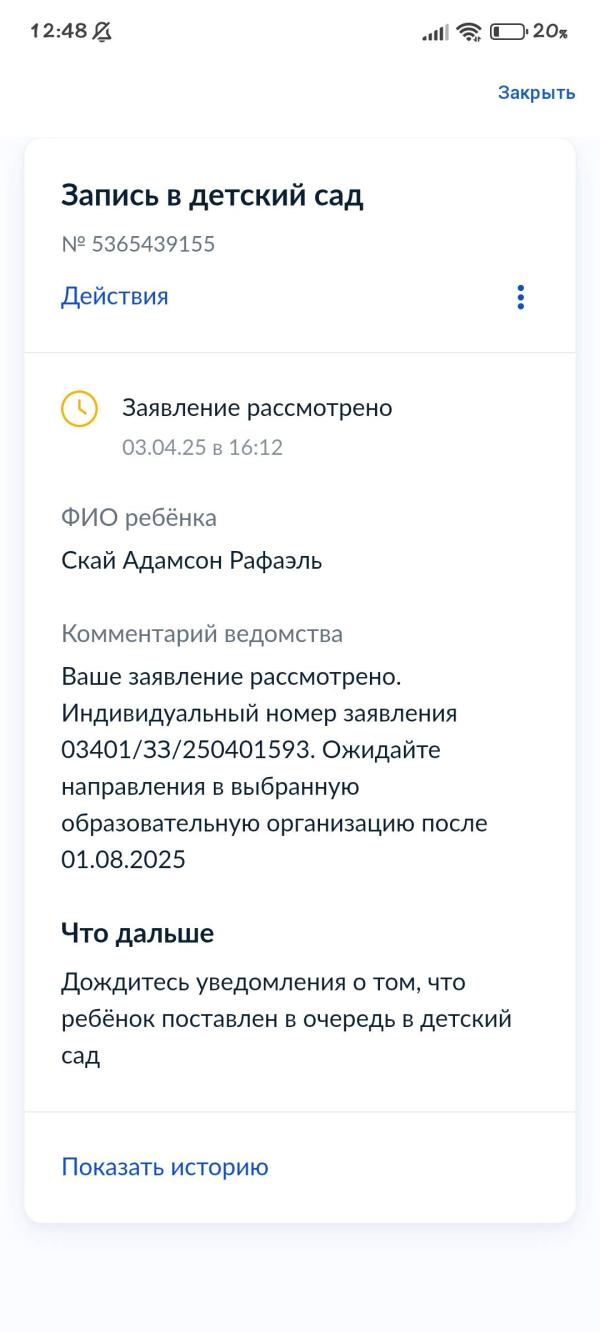600x1332 pixels.
Task: Tap the 20% battery percentage text
Action: click(551, 32)
